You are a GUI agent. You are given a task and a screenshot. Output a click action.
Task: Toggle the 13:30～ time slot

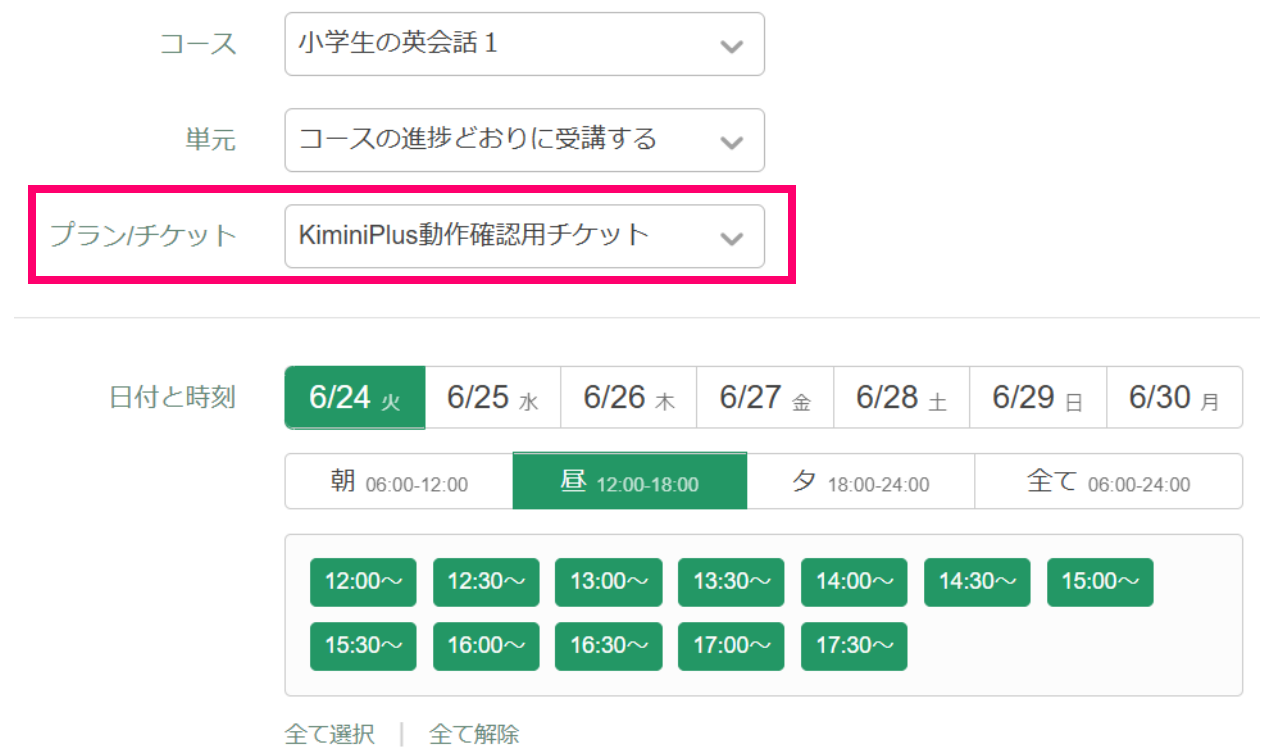pyautogui.click(x=731, y=582)
